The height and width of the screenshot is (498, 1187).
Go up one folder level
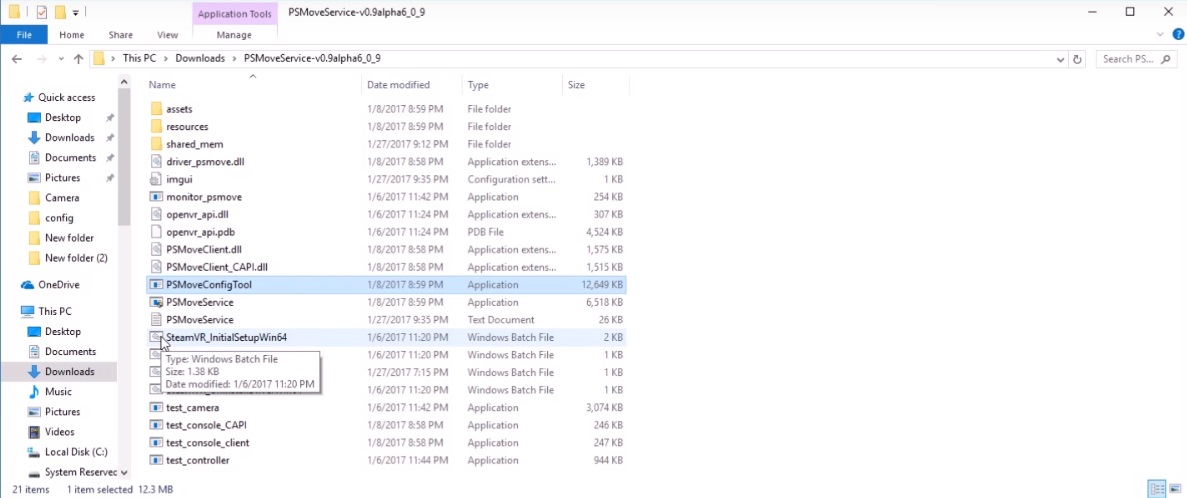(x=78, y=58)
